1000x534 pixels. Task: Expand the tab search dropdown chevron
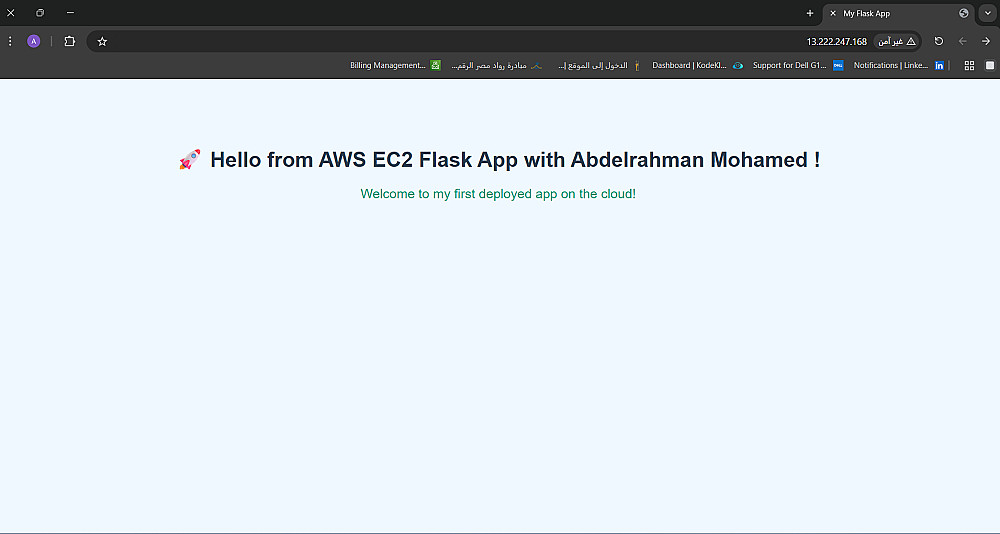[x=988, y=13]
